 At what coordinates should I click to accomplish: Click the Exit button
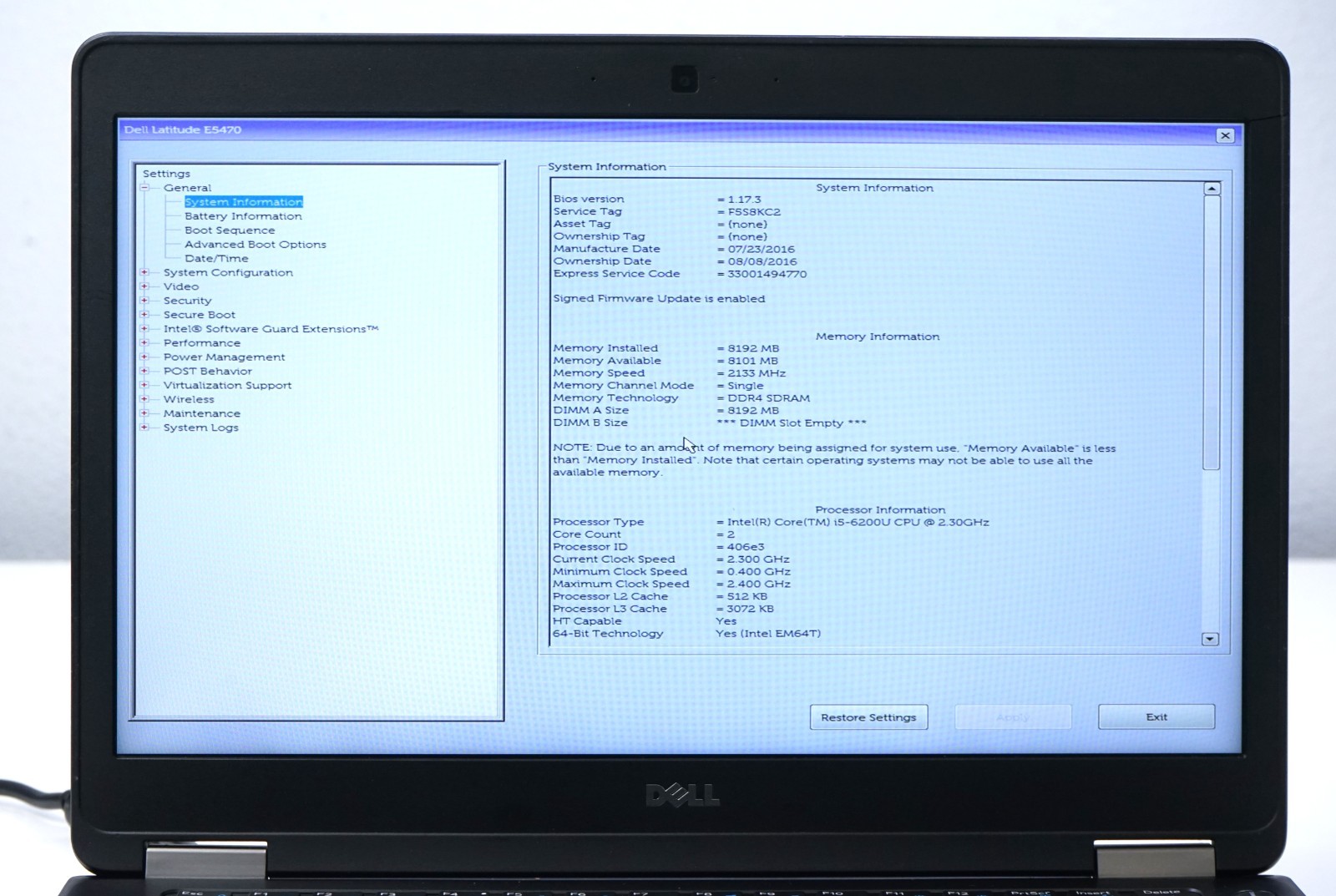pos(1156,716)
